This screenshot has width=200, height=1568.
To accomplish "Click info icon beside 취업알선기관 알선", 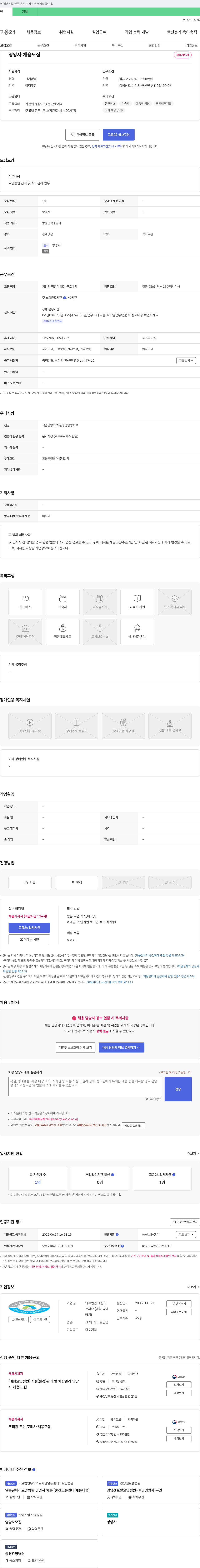I will pyautogui.click(x=112, y=1175).
